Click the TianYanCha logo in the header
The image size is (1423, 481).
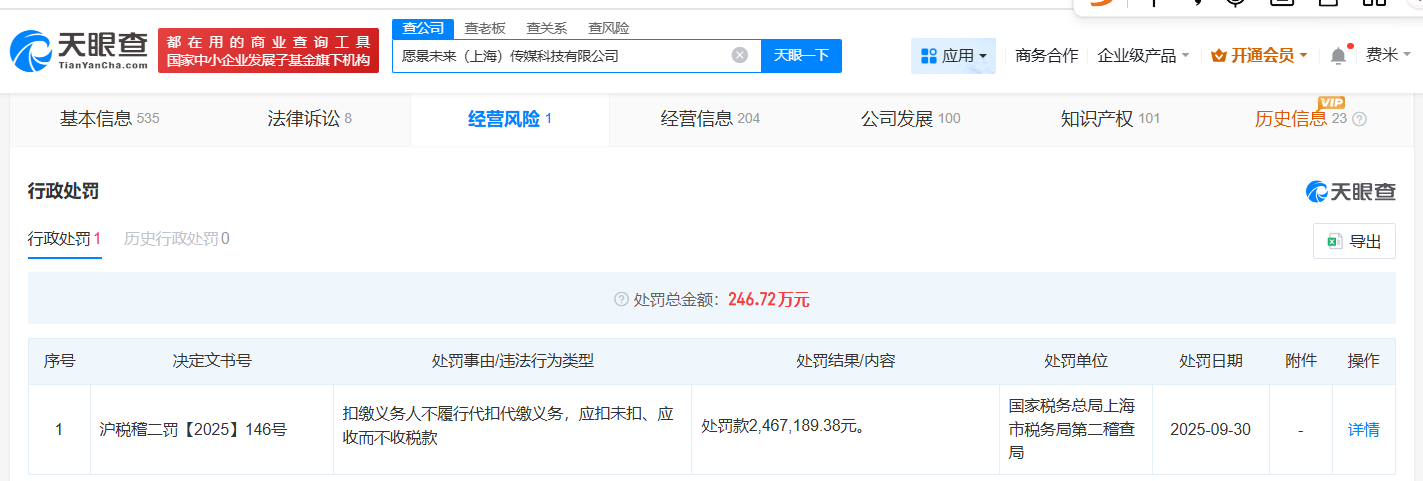[79, 51]
